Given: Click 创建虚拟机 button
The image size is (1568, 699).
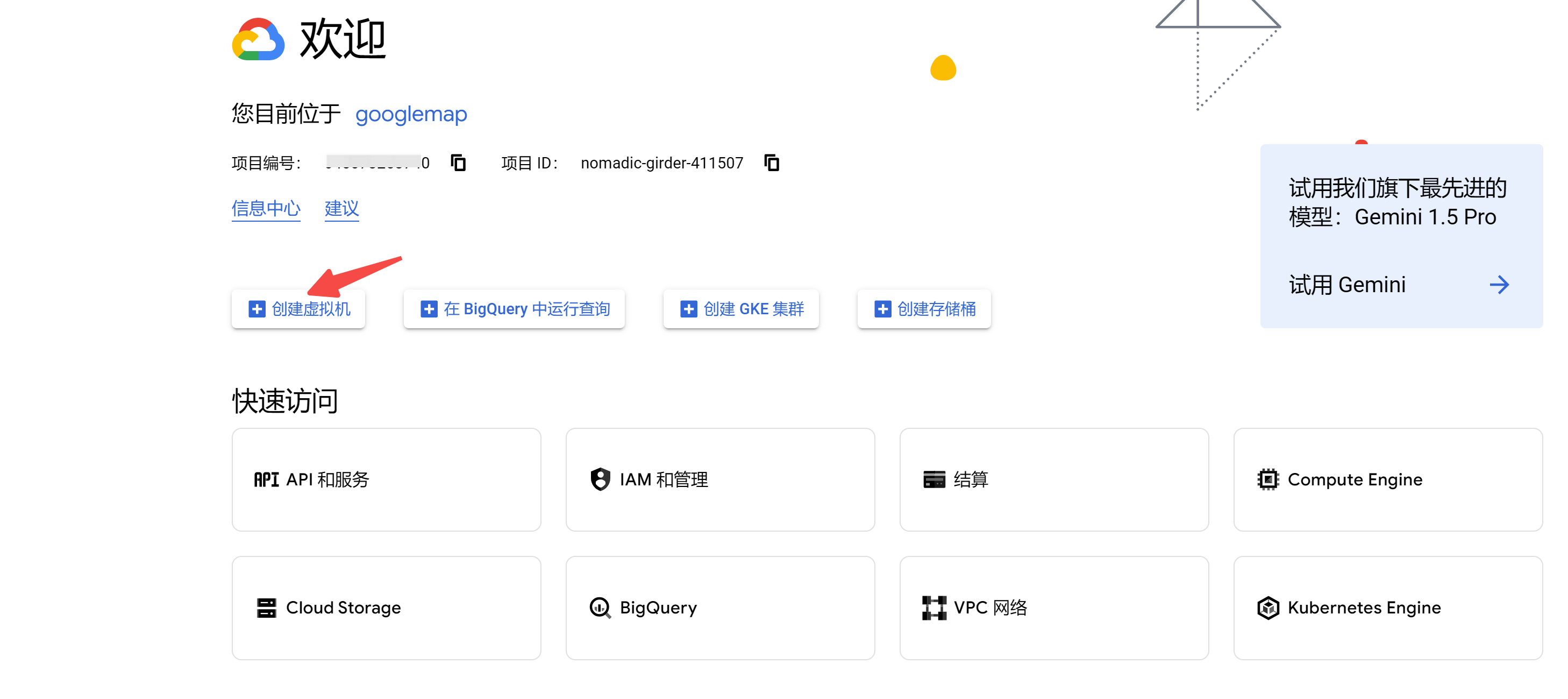Looking at the screenshot, I should 298,309.
